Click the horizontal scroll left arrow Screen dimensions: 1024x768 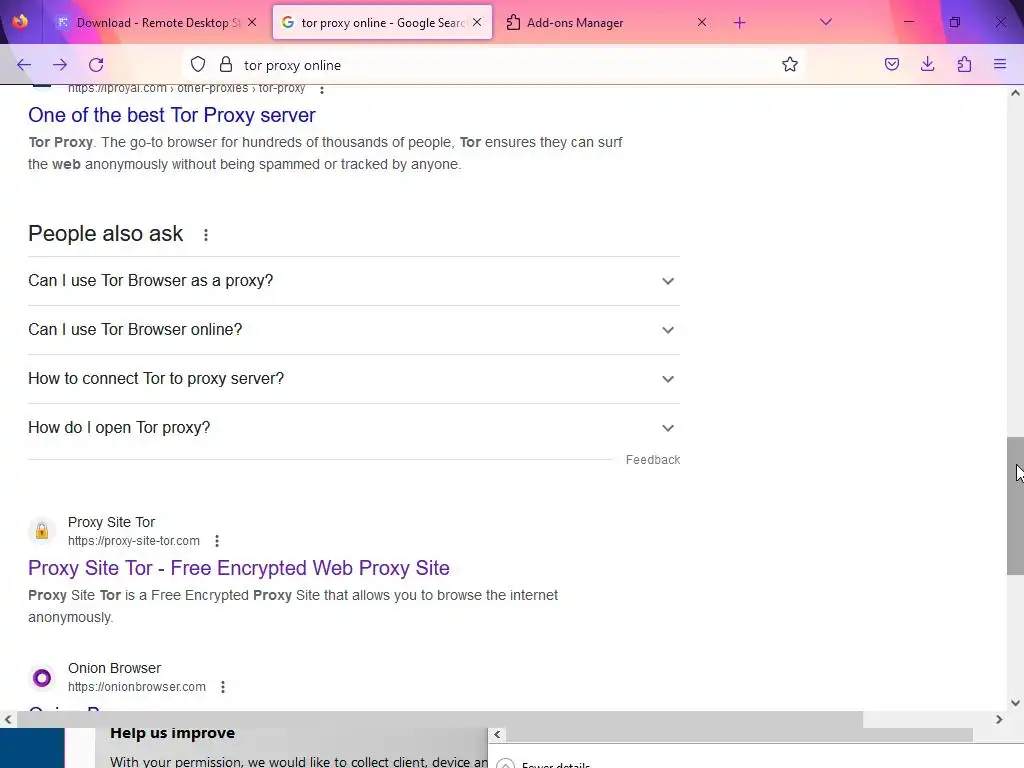(x=8, y=720)
